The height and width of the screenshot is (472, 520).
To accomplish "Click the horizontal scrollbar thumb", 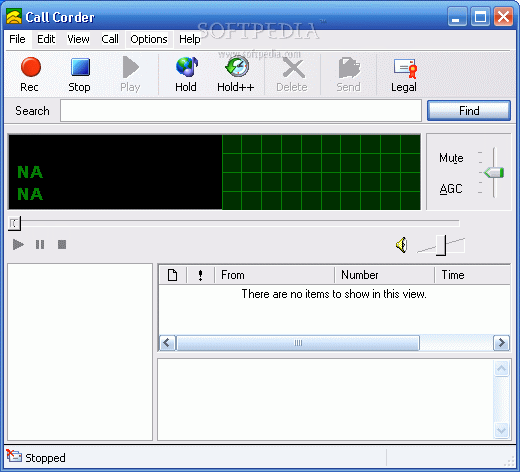I will [298, 343].
